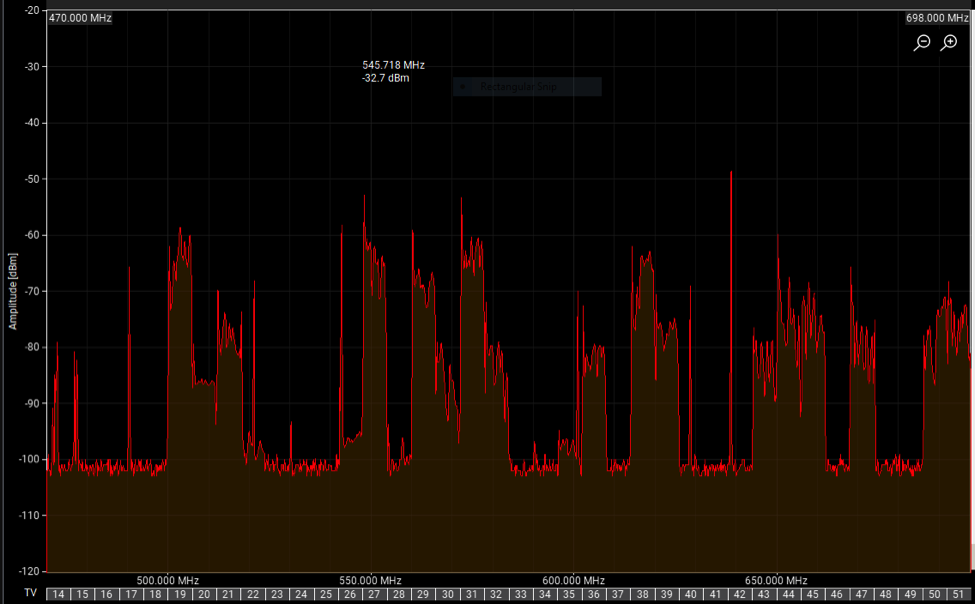
Task: Select TV channel 48
Action: pos(886,594)
